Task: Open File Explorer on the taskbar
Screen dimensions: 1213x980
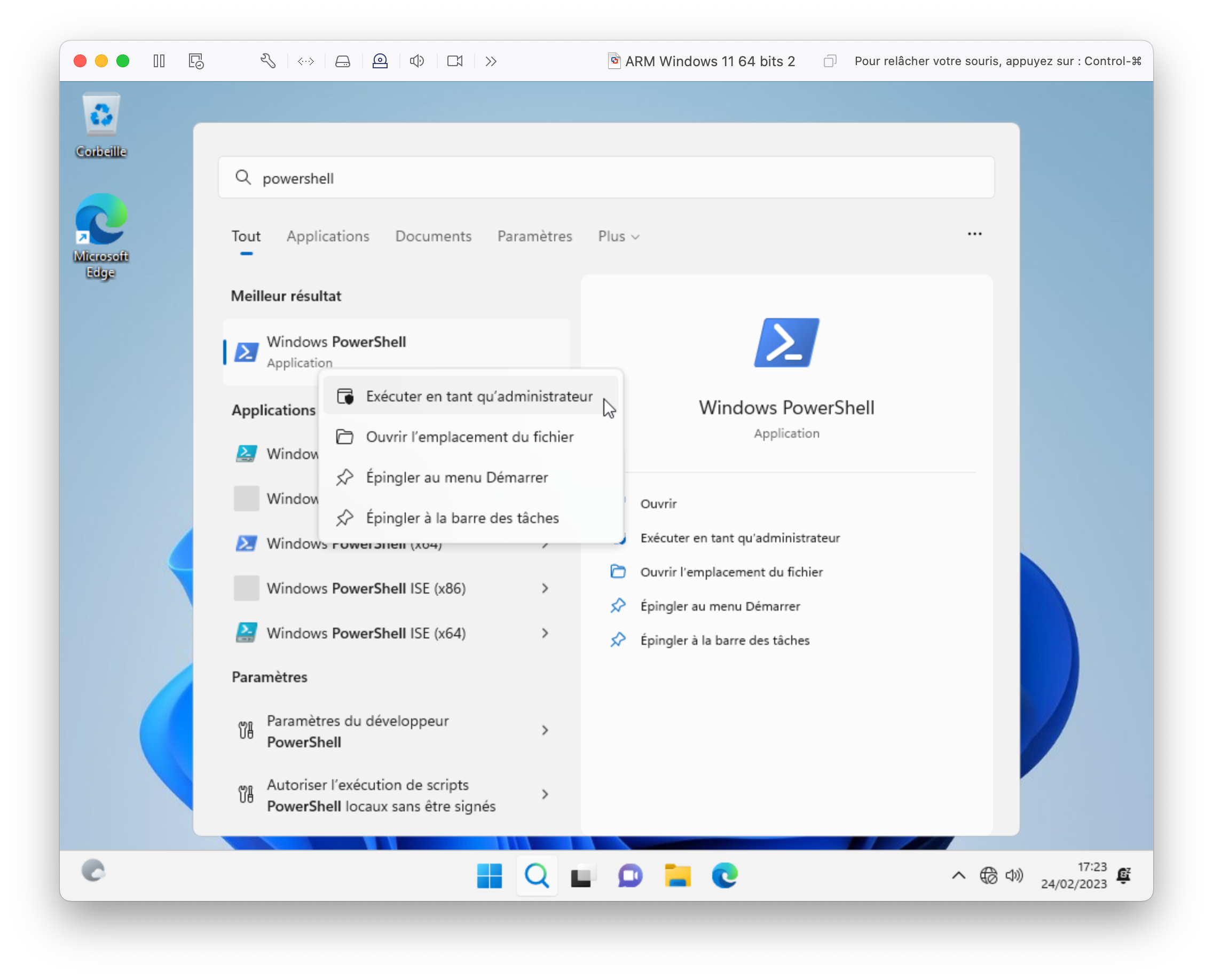Action: pyautogui.click(x=678, y=875)
